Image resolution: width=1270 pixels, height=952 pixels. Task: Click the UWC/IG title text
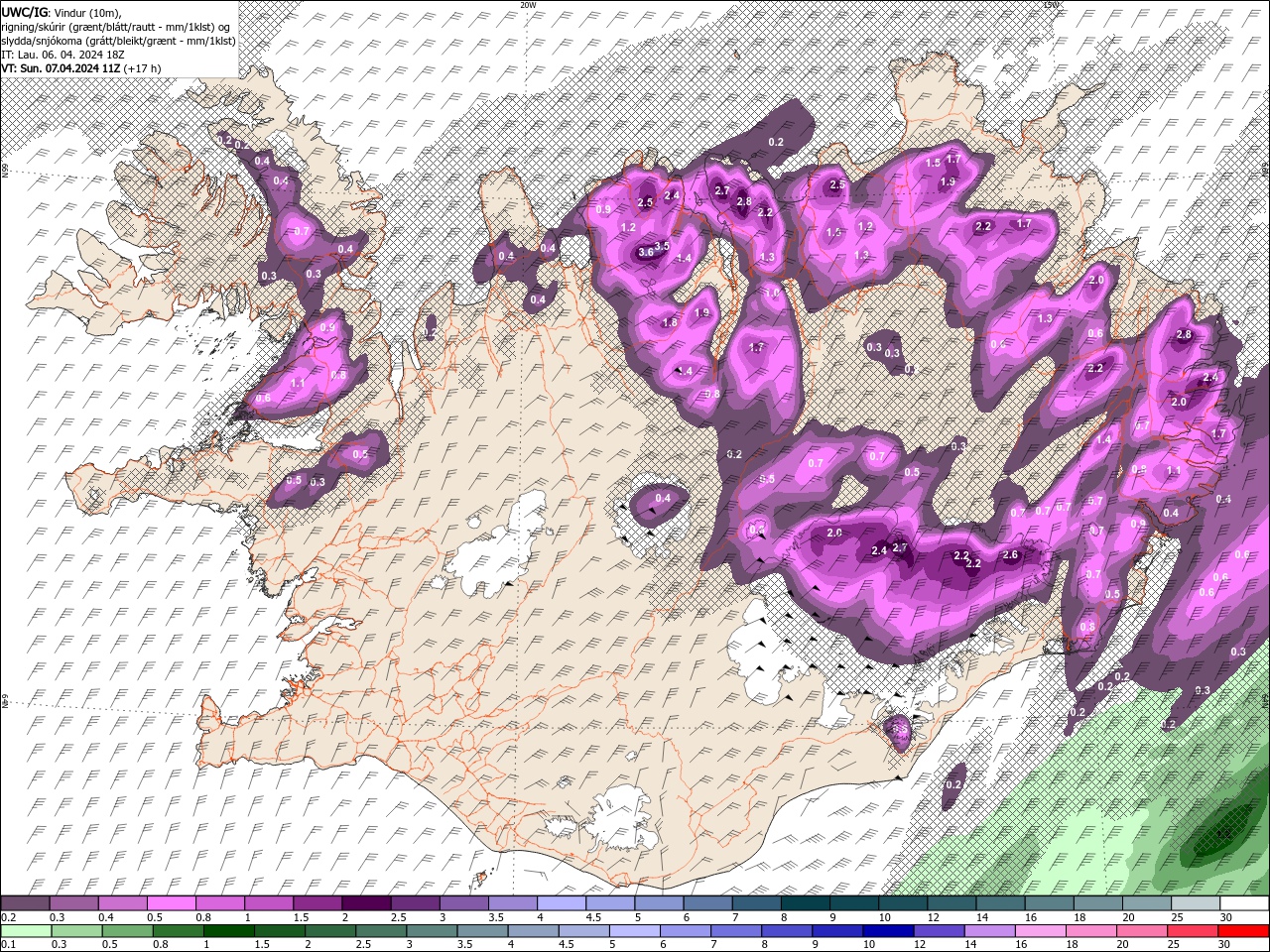24,11
